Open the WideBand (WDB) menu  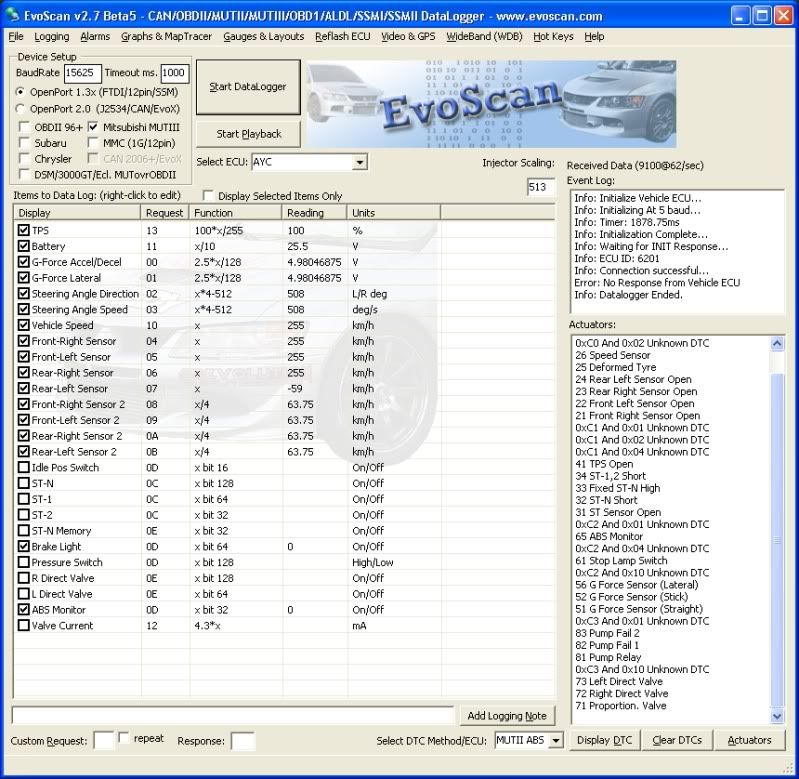click(484, 36)
